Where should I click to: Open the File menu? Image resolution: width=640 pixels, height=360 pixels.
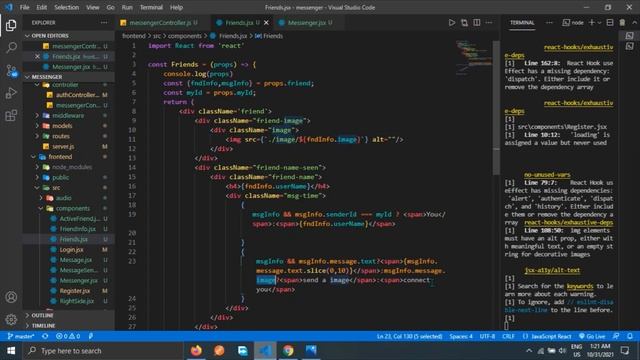pyautogui.click(x=24, y=7)
